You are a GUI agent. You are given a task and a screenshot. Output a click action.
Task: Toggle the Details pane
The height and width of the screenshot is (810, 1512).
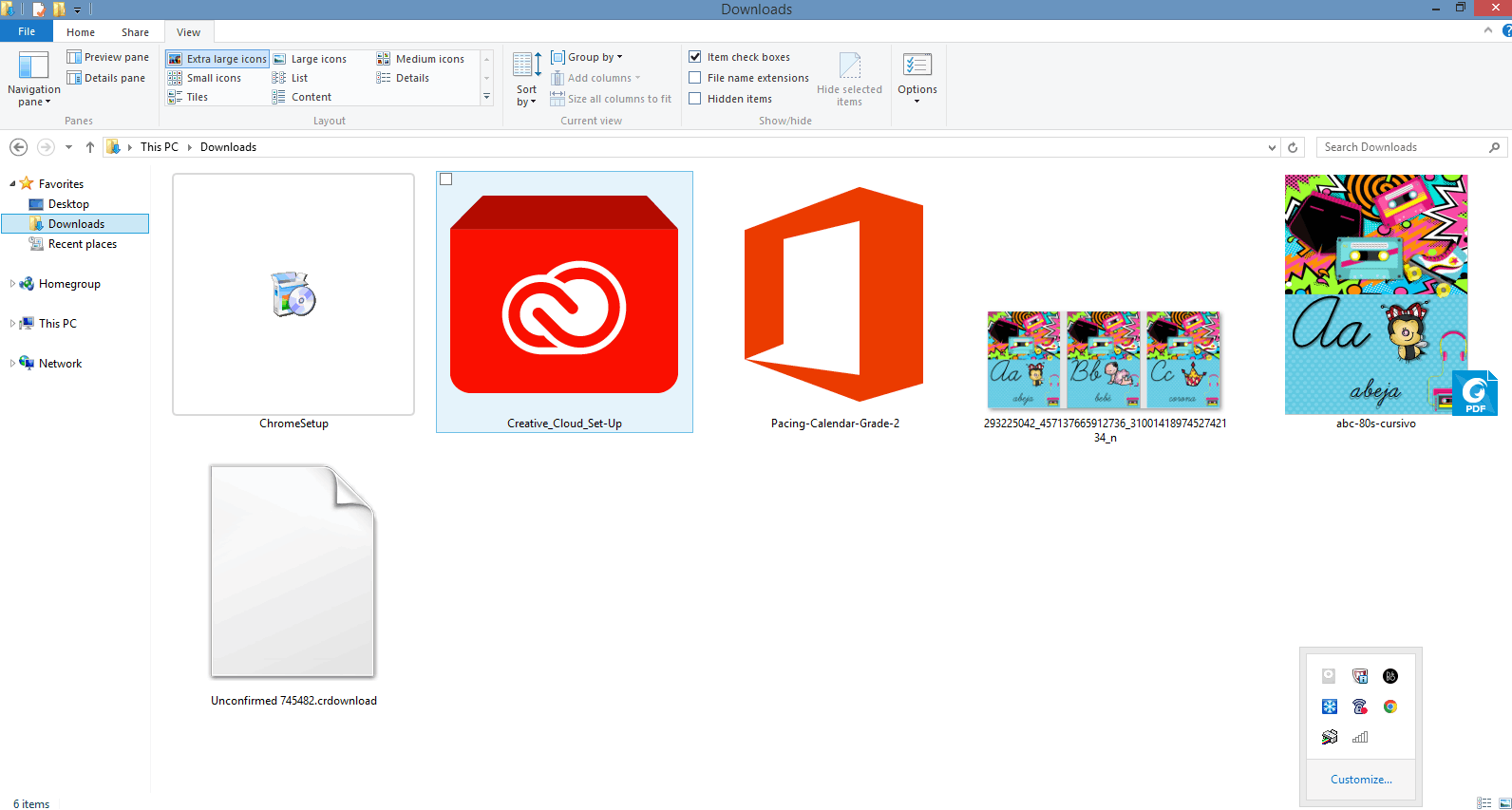coord(105,78)
